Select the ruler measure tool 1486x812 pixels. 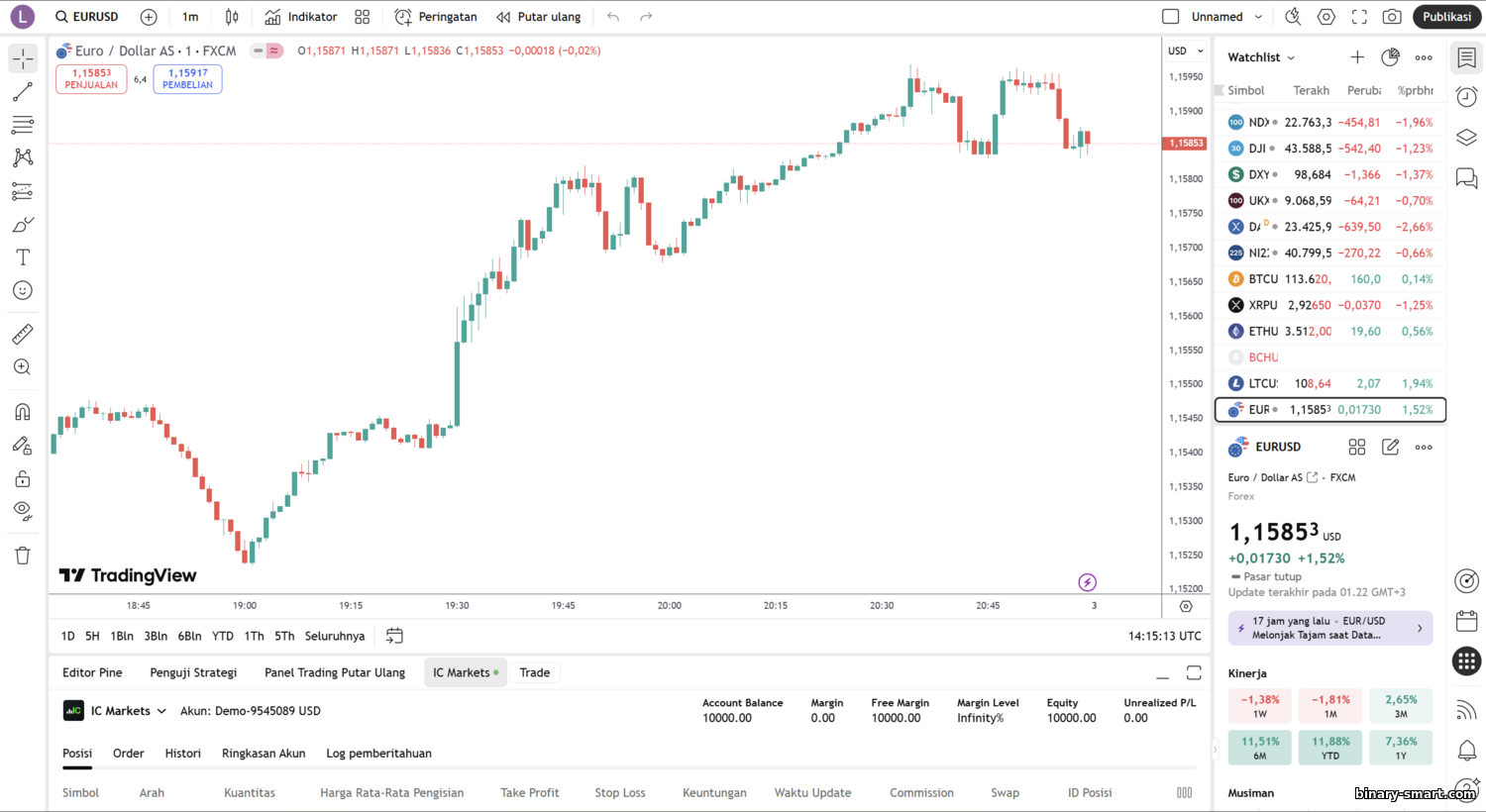pyautogui.click(x=23, y=335)
